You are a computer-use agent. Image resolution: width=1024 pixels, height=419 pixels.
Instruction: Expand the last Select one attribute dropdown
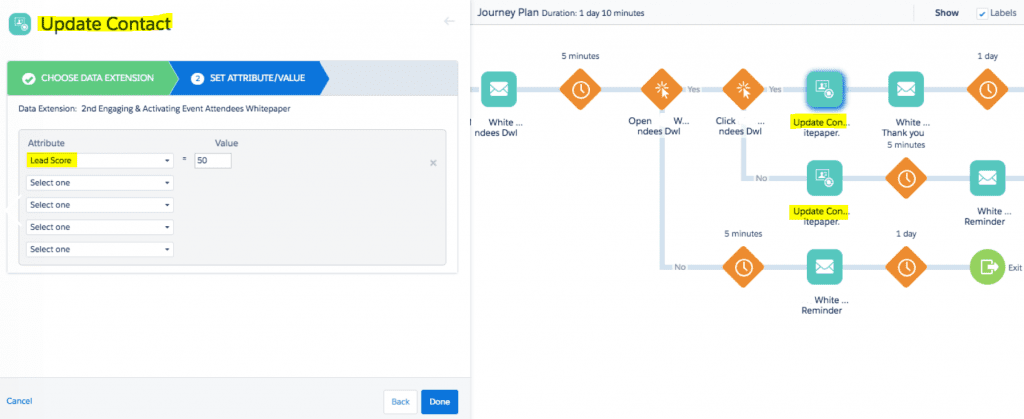pyautogui.click(x=100, y=249)
